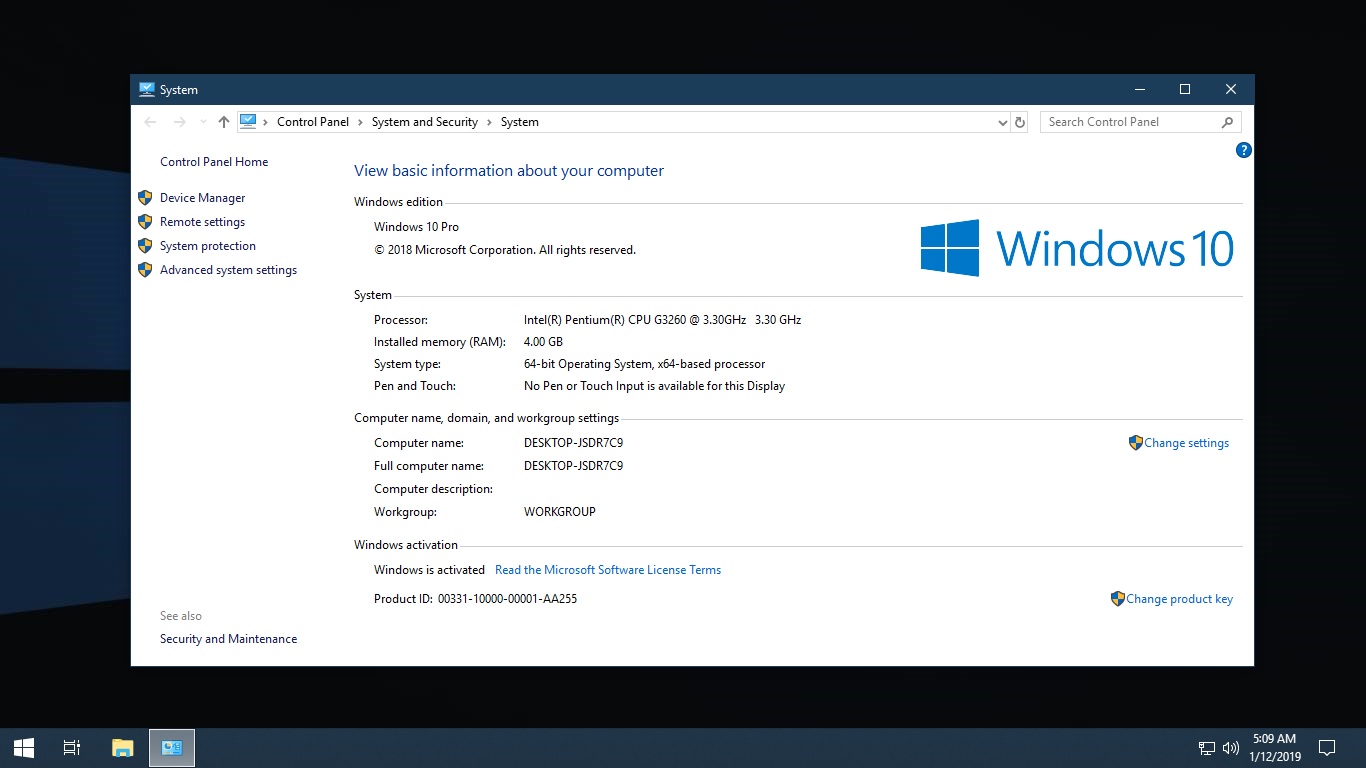The width and height of the screenshot is (1366, 768).
Task: Open the blue Help question mark icon
Action: pyautogui.click(x=1243, y=150)
